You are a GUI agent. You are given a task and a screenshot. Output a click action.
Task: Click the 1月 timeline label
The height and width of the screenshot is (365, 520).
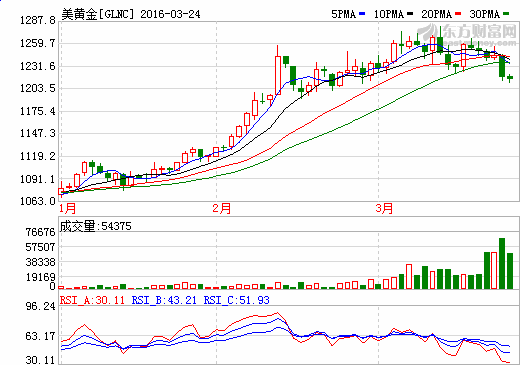tap(68, 208)
